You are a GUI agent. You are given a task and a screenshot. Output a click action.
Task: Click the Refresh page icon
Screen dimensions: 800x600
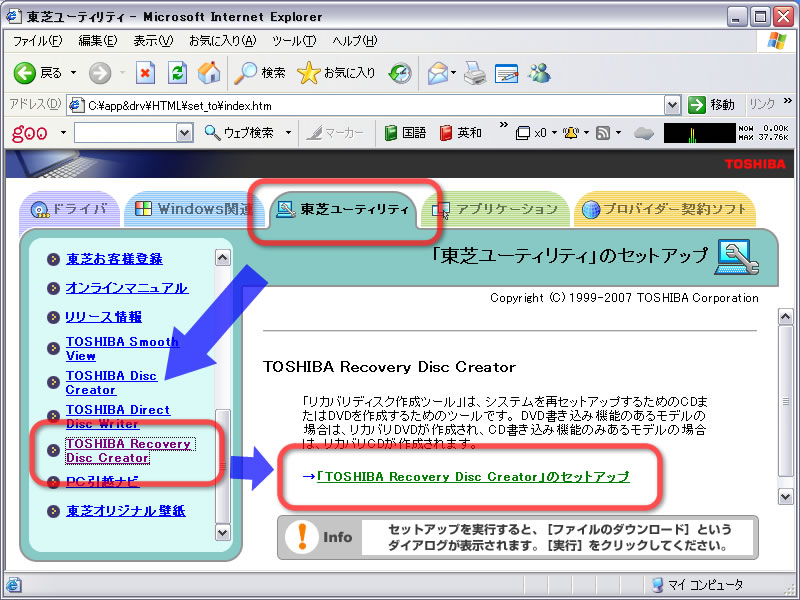(x=178, y=73)
